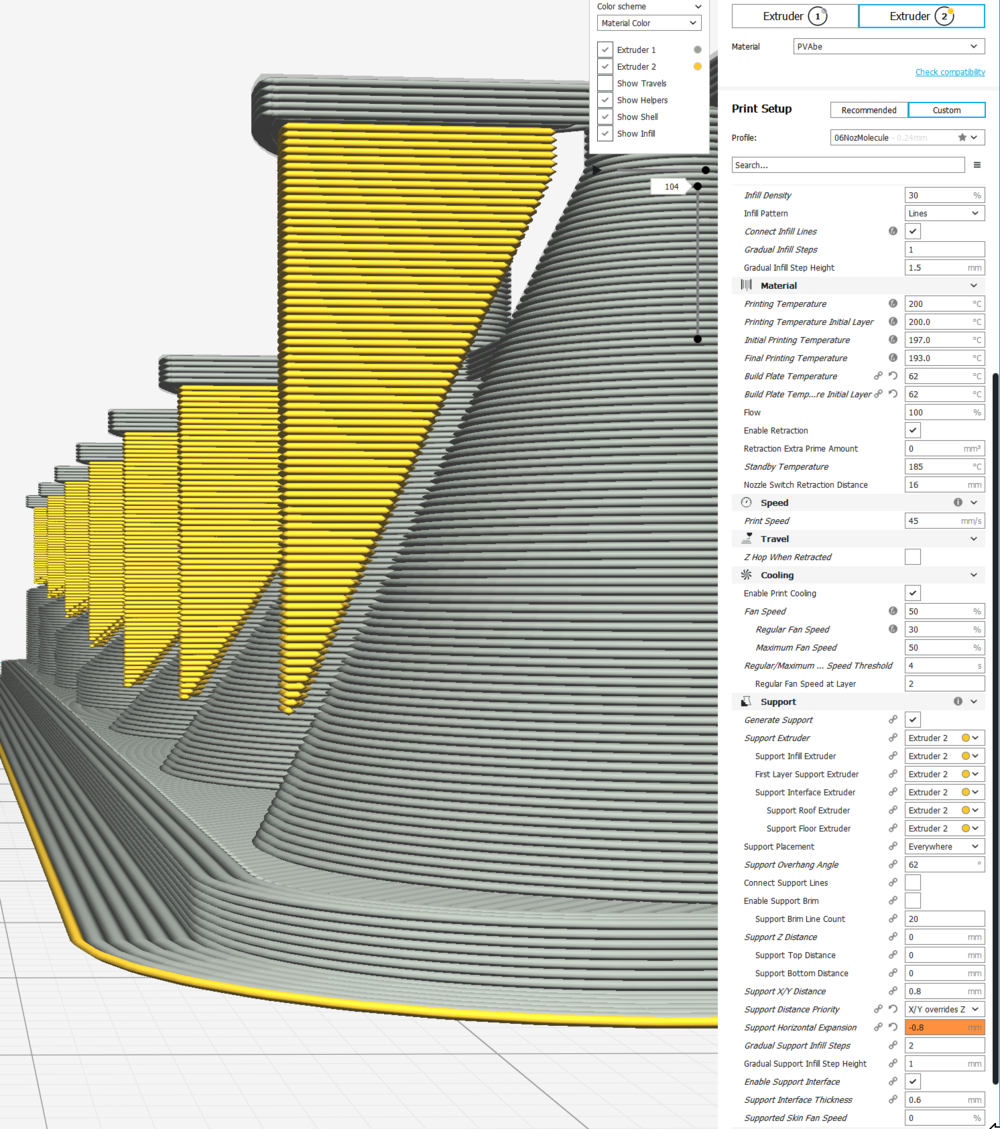Reset Build Plate Temperature Initial Layer value
The width and height of the screenshot is (1000, 1129).
click(893, 394)
